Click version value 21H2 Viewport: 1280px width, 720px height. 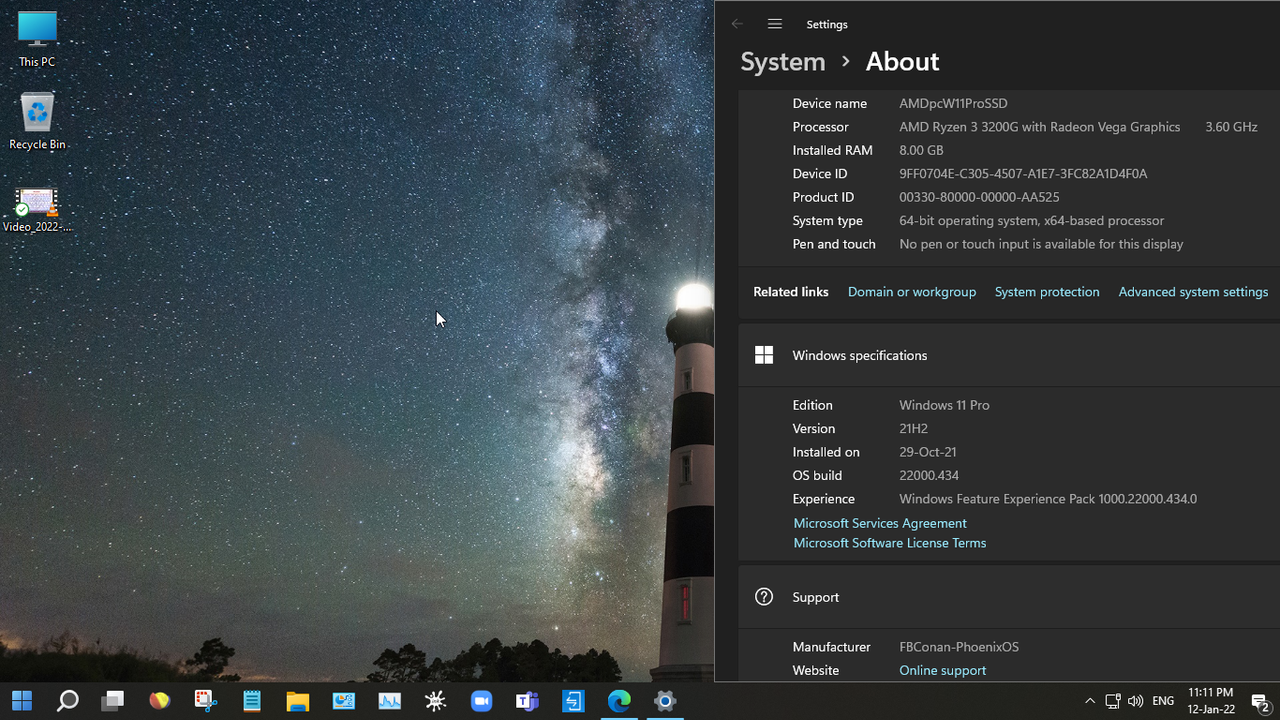coord(914,428)
